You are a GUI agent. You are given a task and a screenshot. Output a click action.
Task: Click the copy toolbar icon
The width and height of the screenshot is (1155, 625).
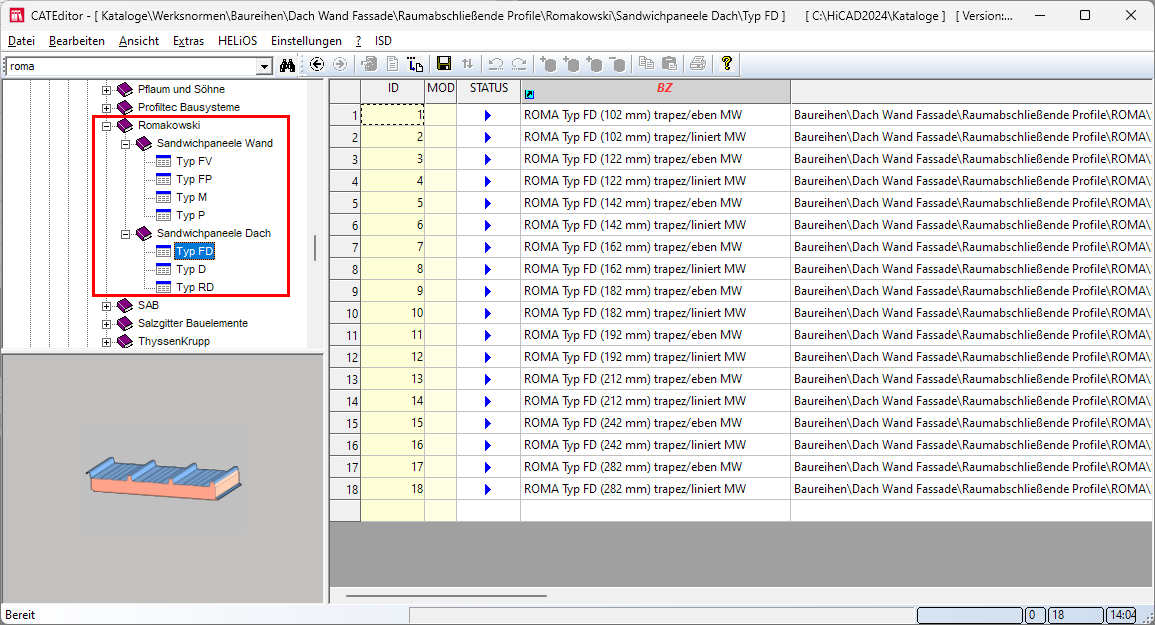pos(646,64)
